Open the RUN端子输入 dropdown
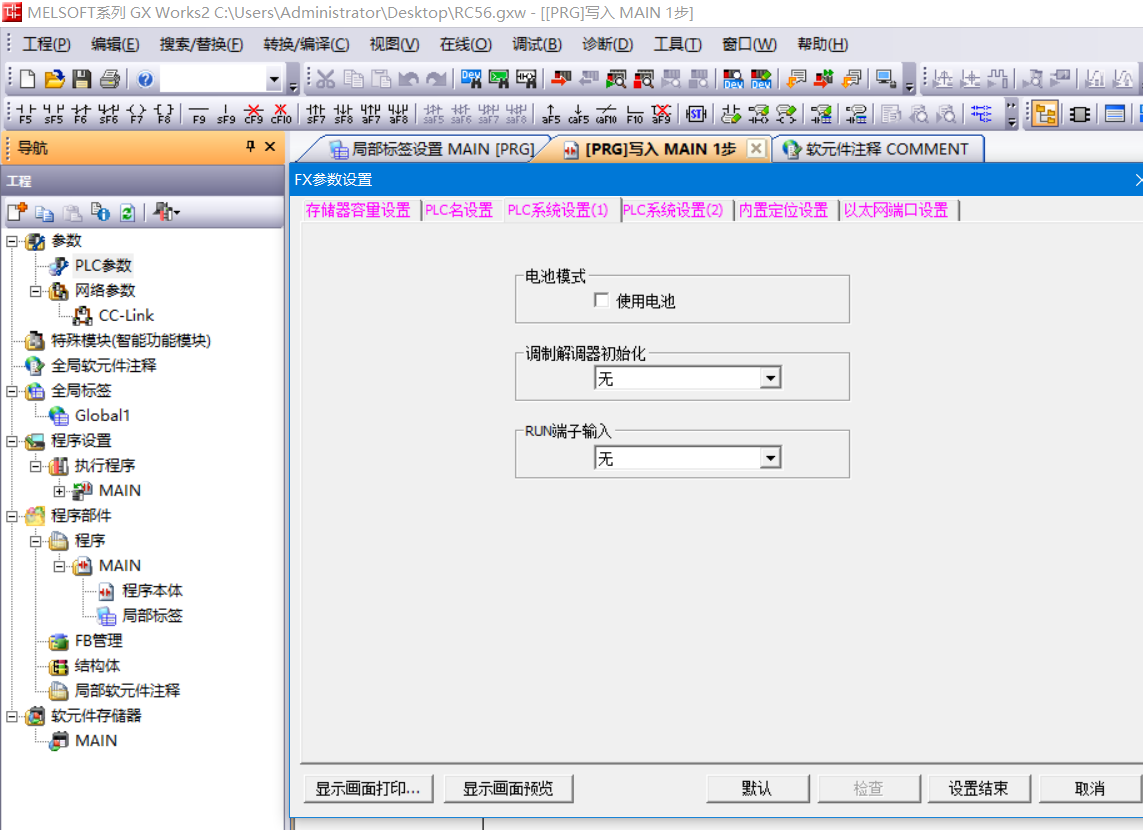This screenshot has width=1143, height=830. tap(769, 458)
